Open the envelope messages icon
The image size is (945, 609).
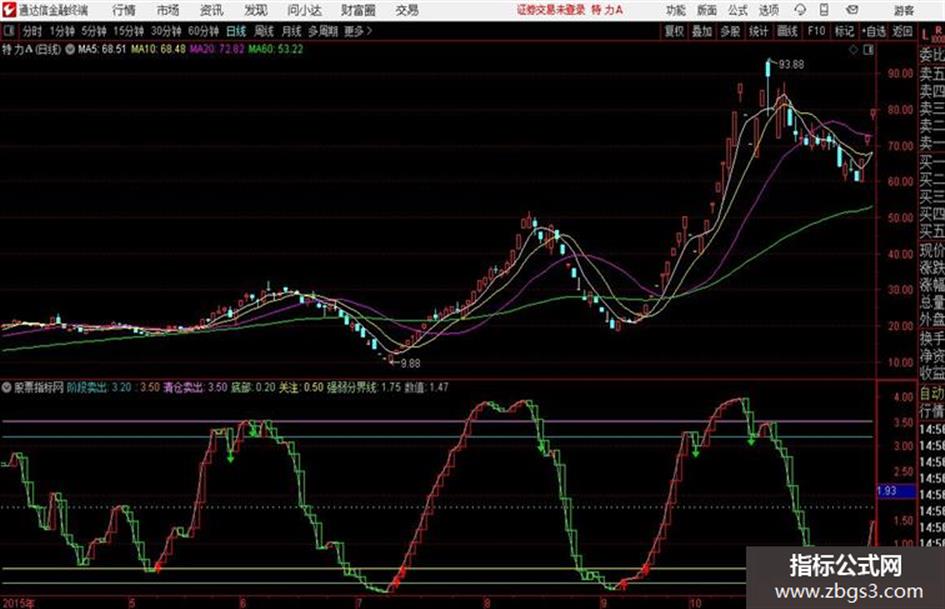click(x=852, y=10)
